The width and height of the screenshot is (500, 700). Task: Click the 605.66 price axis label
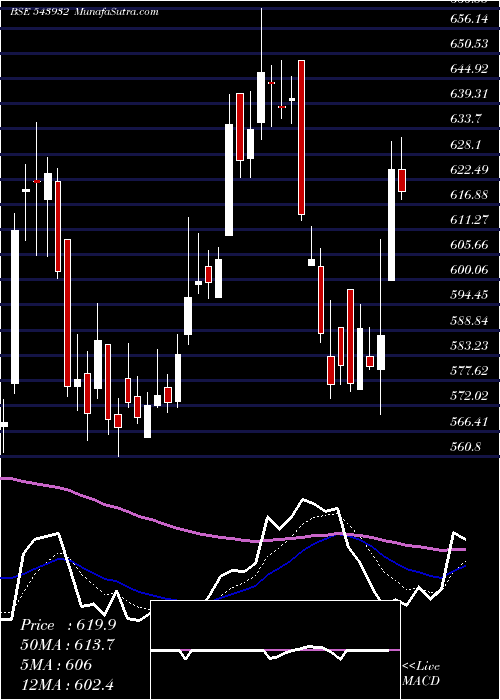tap(467, 245)
